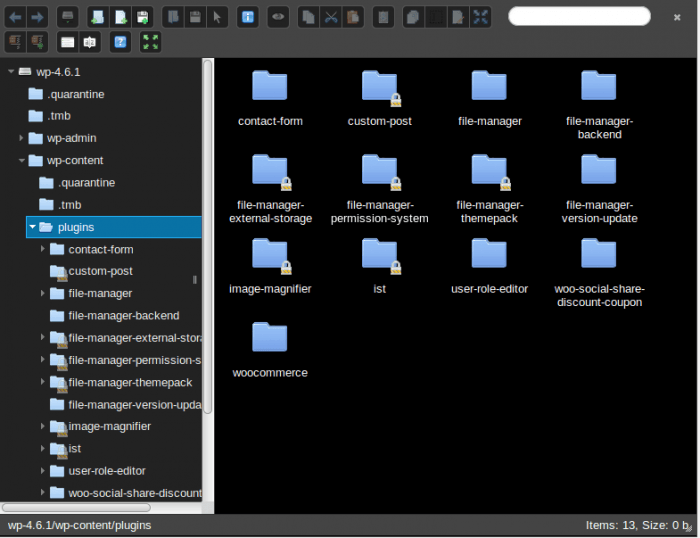Expand image-magnifier tree arrow
The image size is (700, 538).
tap(42, 426)
